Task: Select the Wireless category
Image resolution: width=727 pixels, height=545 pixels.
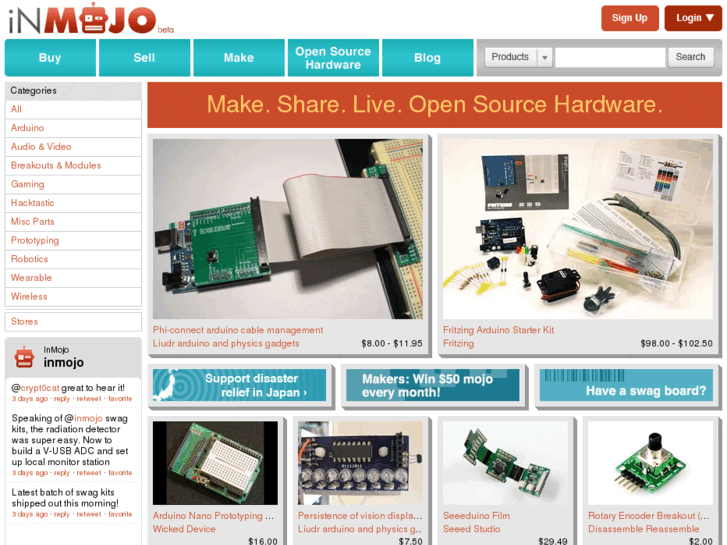Action: [73, 296]
